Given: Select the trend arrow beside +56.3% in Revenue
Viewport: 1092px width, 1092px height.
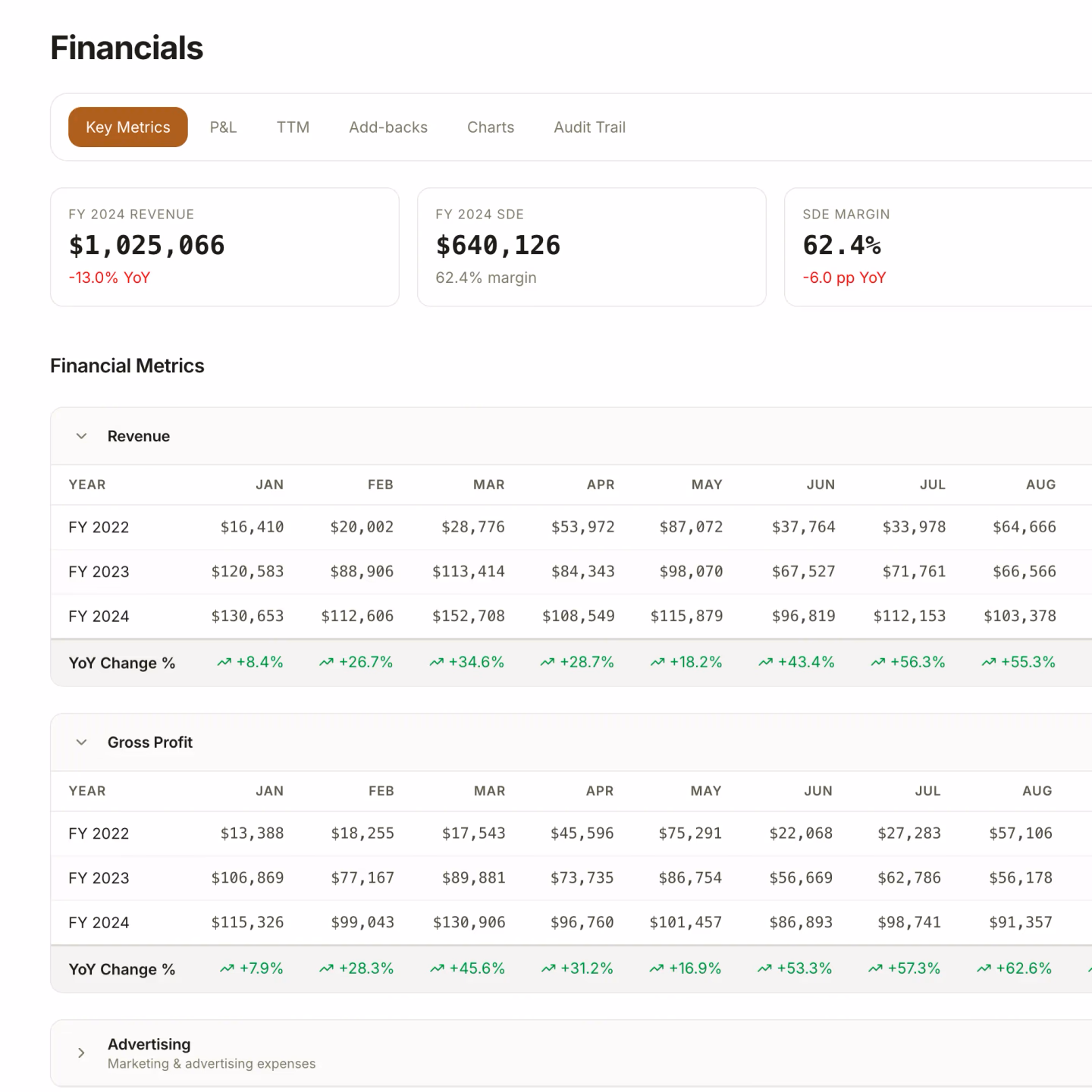Looking at the screenshot, I should pyautogui.click(x=877, y=661).
